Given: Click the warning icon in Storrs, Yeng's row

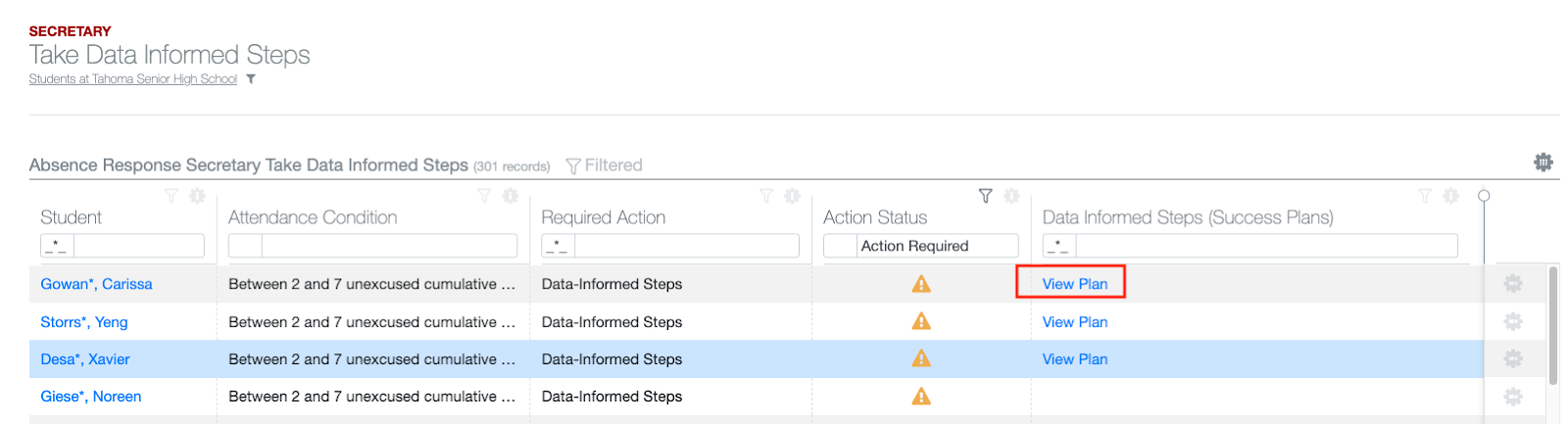Looking at the screenshot, I should 920,321.
